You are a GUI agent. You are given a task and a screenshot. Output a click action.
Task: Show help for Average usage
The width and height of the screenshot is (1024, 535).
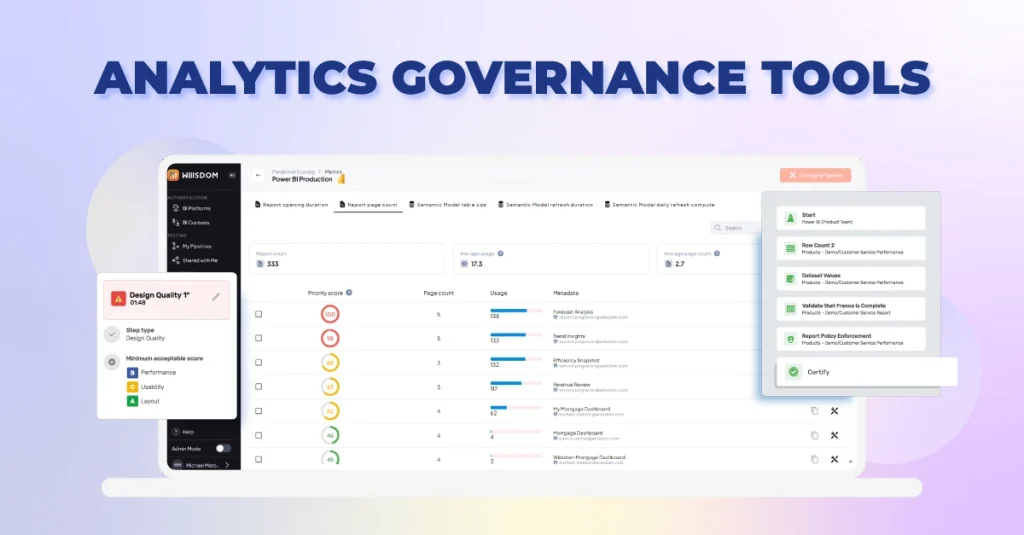pos(501,253)
